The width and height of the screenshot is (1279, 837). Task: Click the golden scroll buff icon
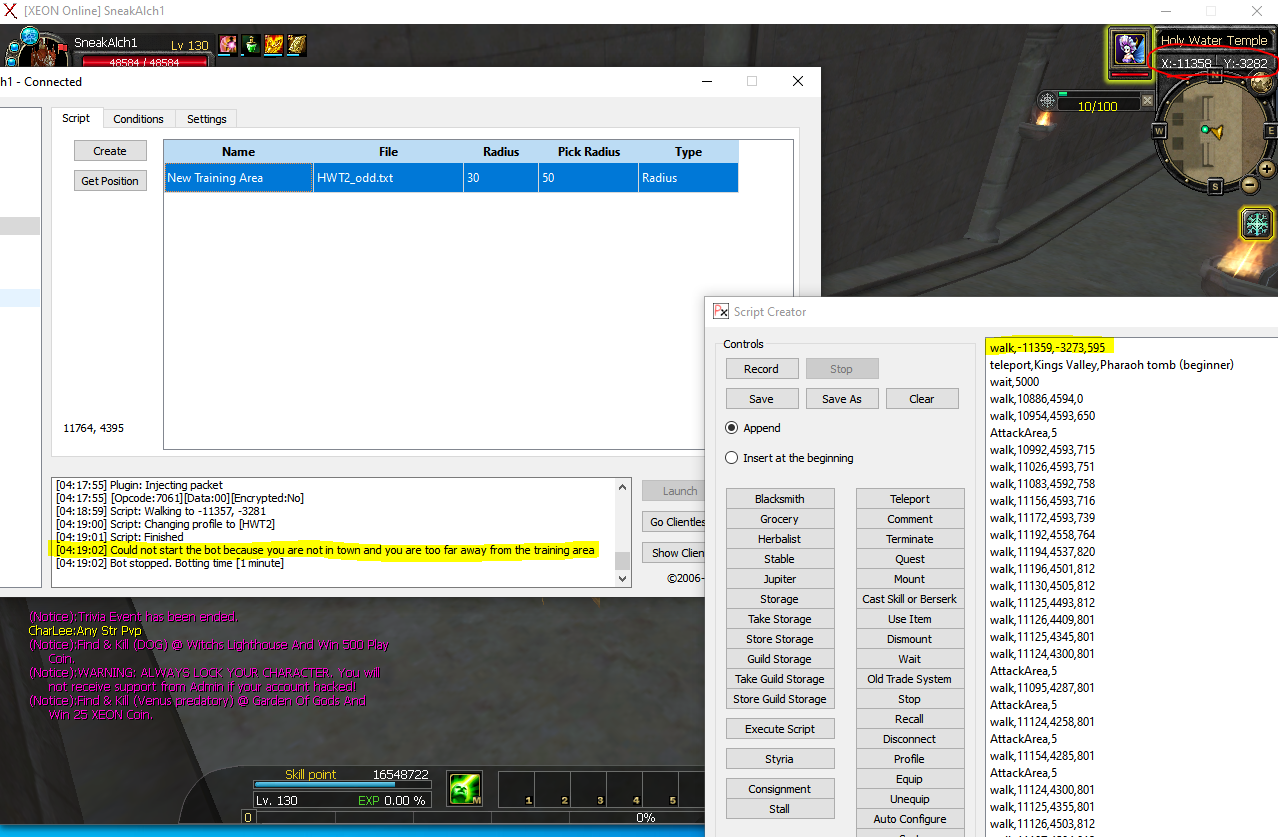297,45
